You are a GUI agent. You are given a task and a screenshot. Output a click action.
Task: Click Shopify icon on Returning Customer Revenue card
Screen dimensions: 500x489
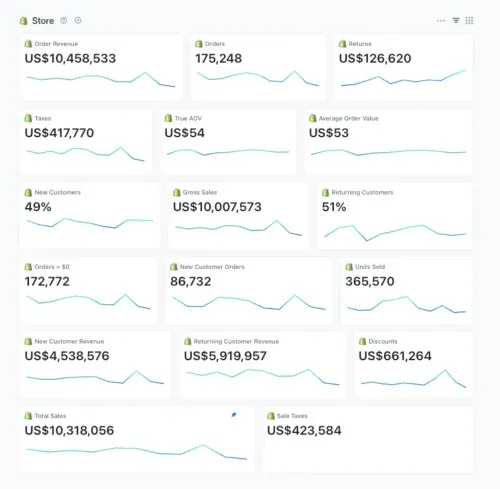tap(188, 341)
